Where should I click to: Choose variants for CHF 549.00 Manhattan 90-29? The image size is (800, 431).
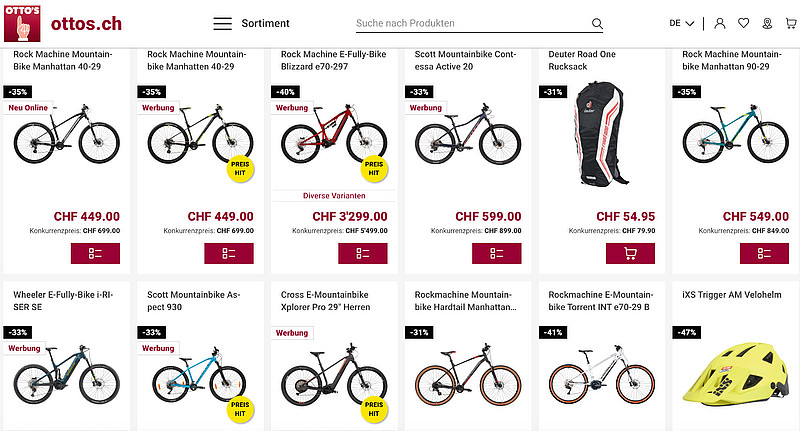coord(764,253)
